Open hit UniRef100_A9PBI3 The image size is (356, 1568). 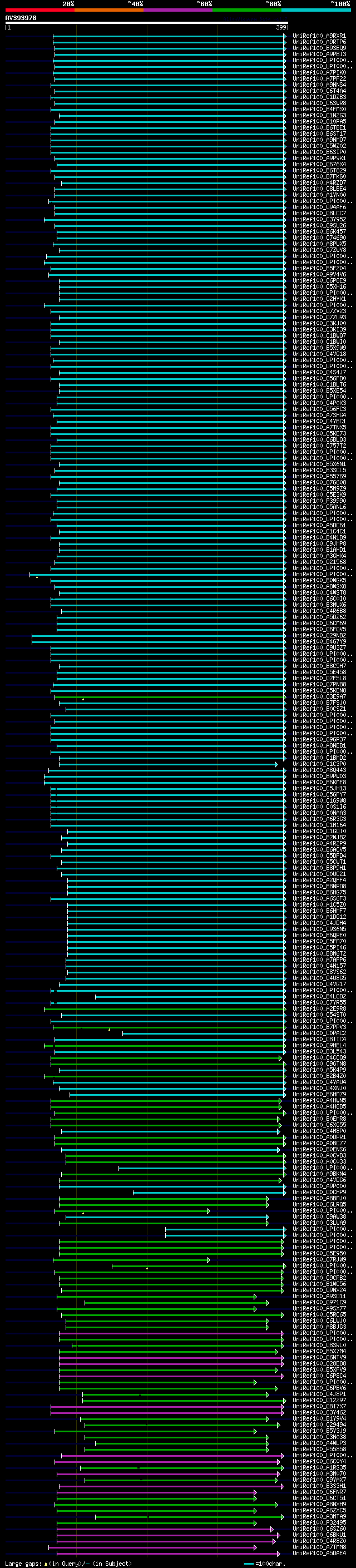(319, 54)
